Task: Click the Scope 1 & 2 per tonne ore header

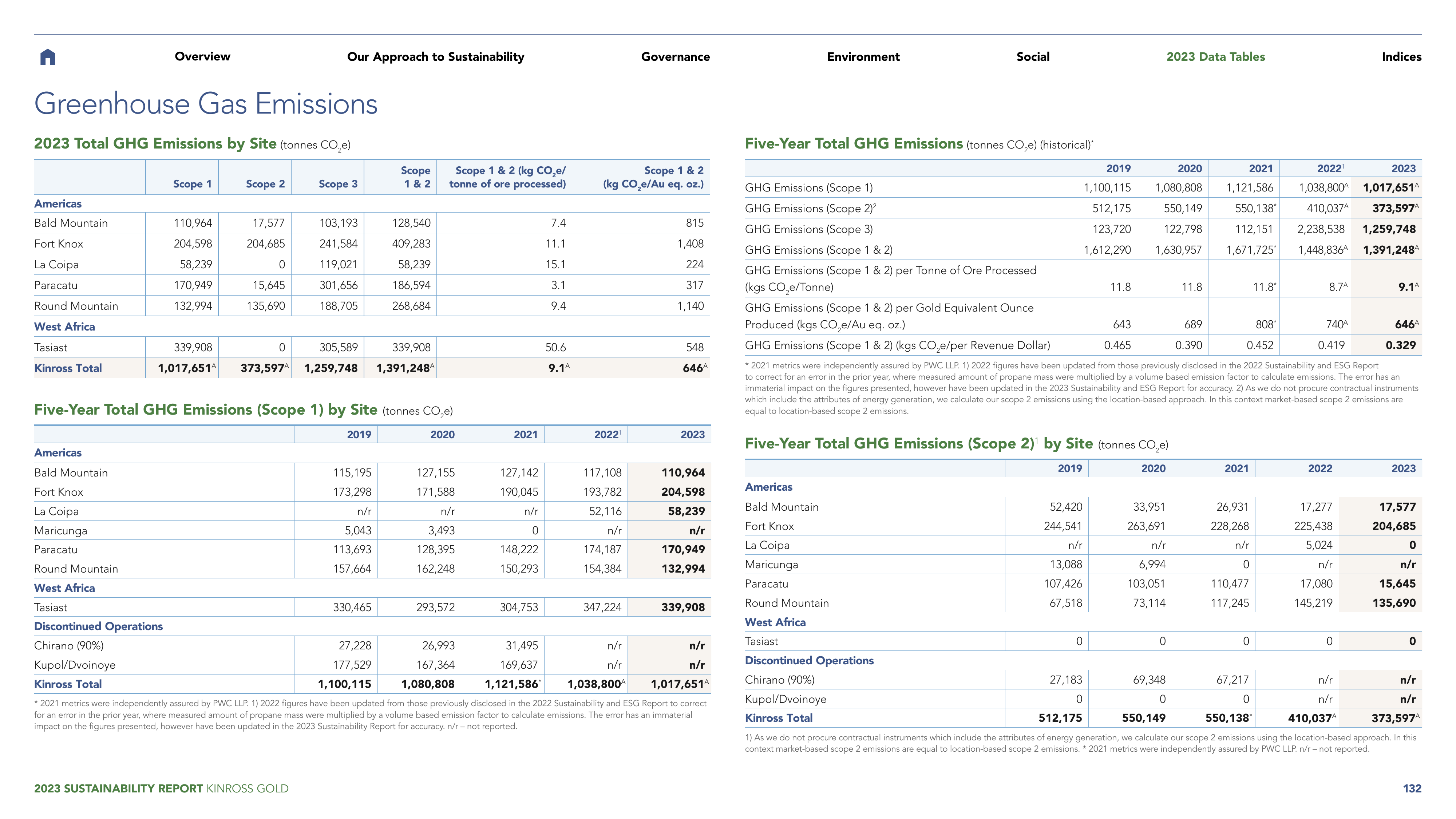Action: click(507, 178)
